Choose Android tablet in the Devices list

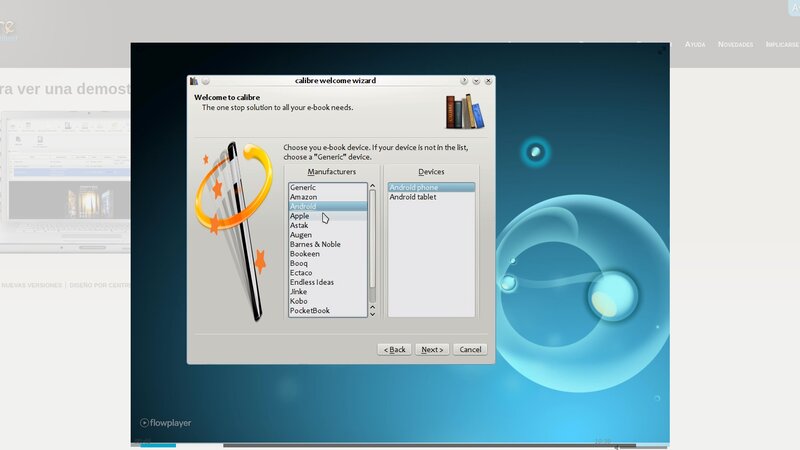(431, 197)
